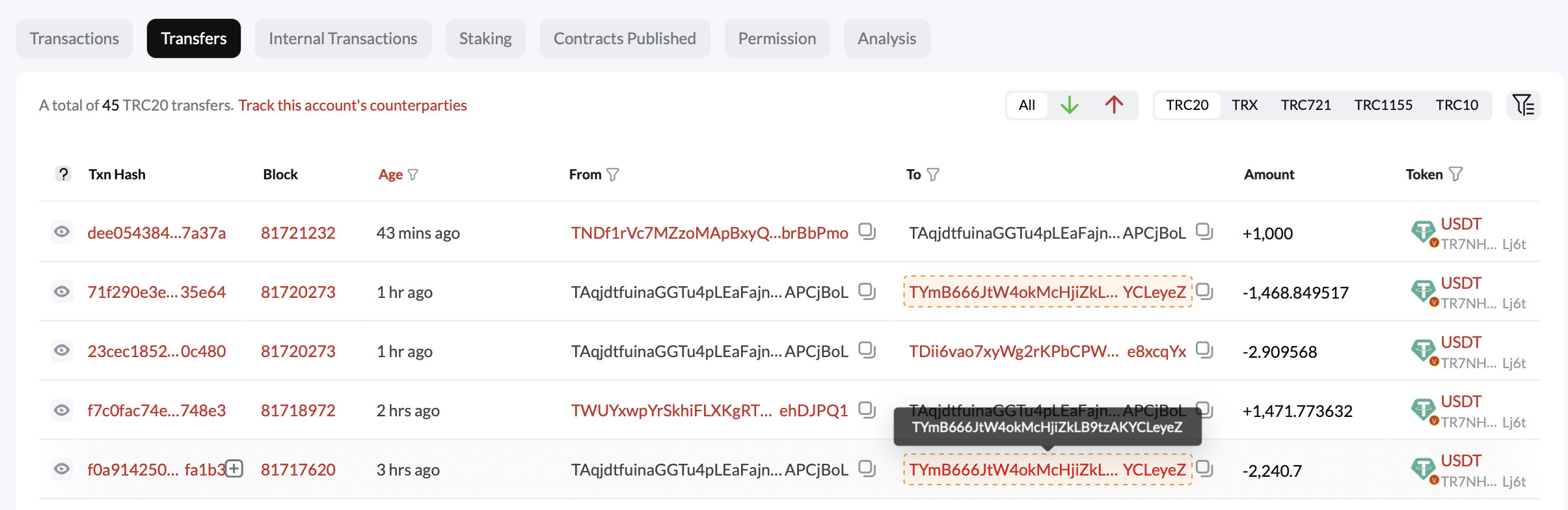1568x510 pixels.
Task: Open block 81720273 in 71f290e3e row
Action: (298, 292)
